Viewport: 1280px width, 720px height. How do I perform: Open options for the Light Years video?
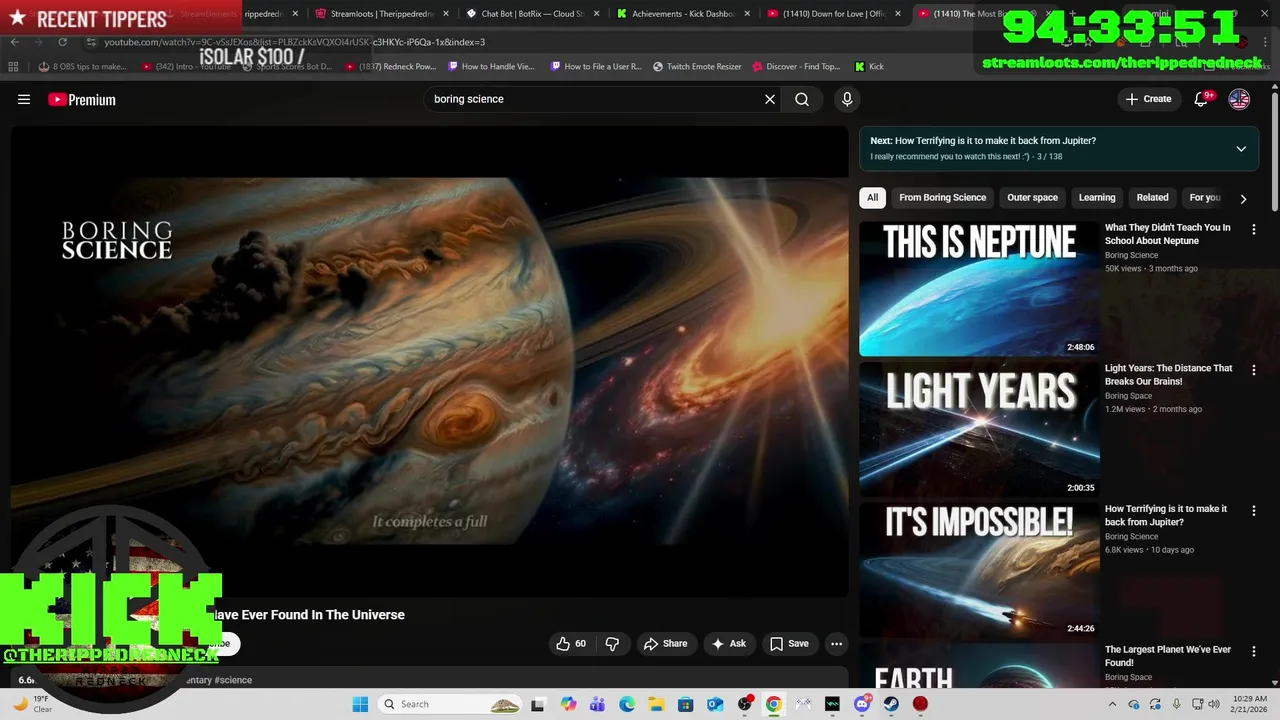pos(1253,370)
